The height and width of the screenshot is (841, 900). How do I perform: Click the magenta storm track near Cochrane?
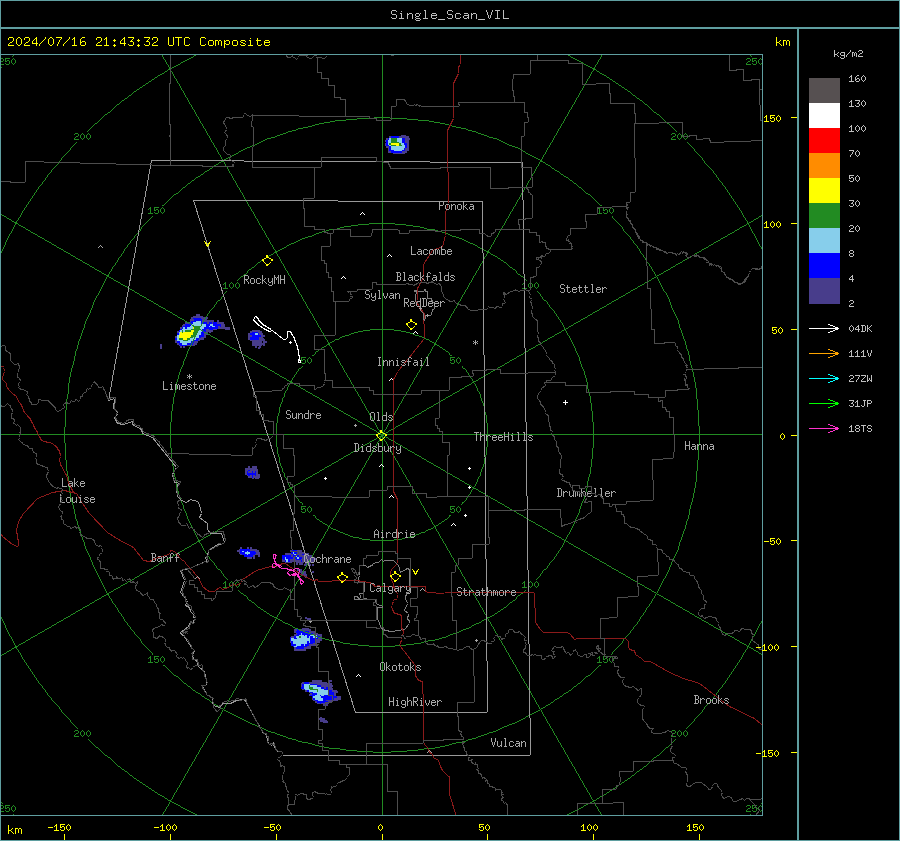[288, 569]
